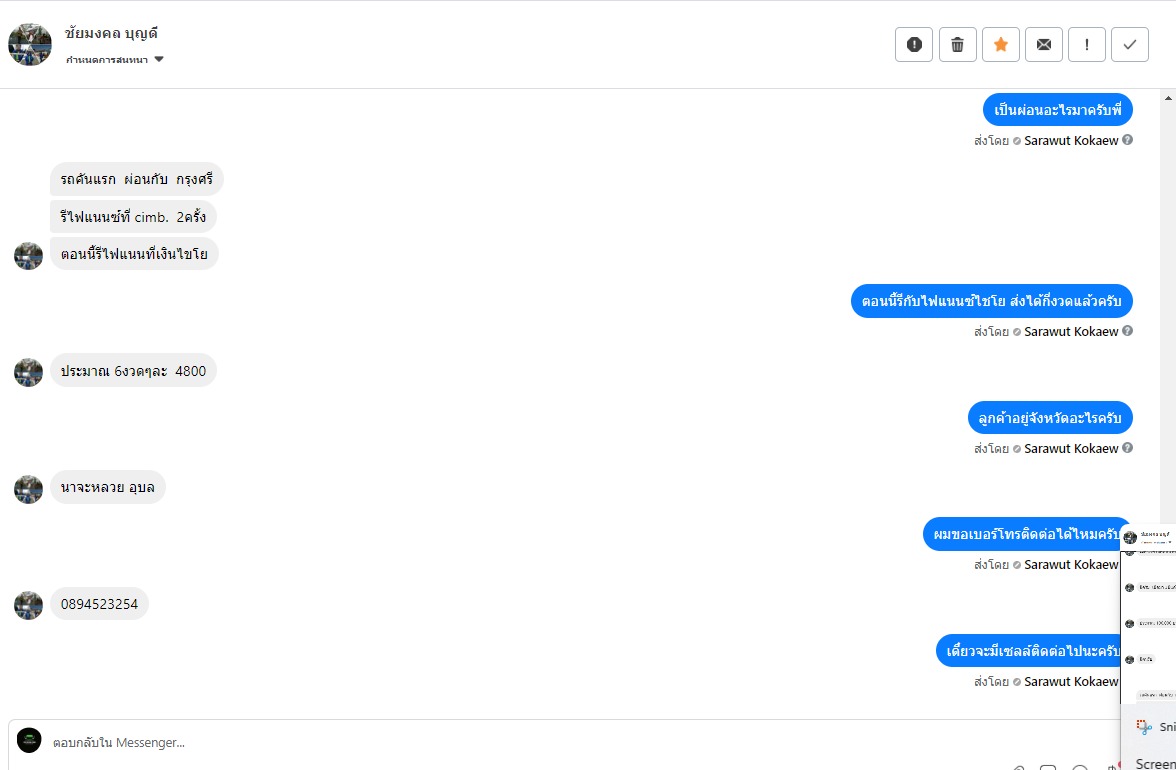This screenshot has height=770, width=1176.
Task: Click avatar beside ตอนนี้รีไฟแนนที่เงินไชโย message
Action: (29, 256)
